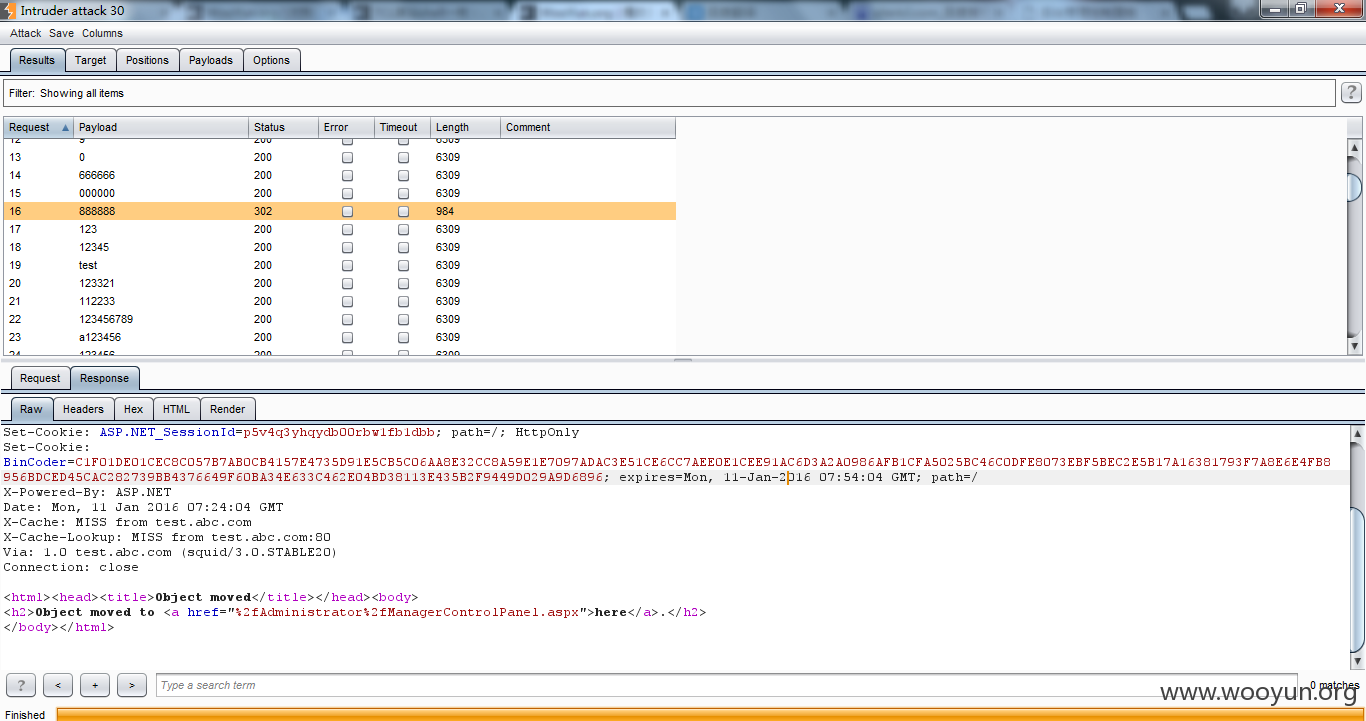
Task: Switch to the Results tab
Action: pos(37,60)
